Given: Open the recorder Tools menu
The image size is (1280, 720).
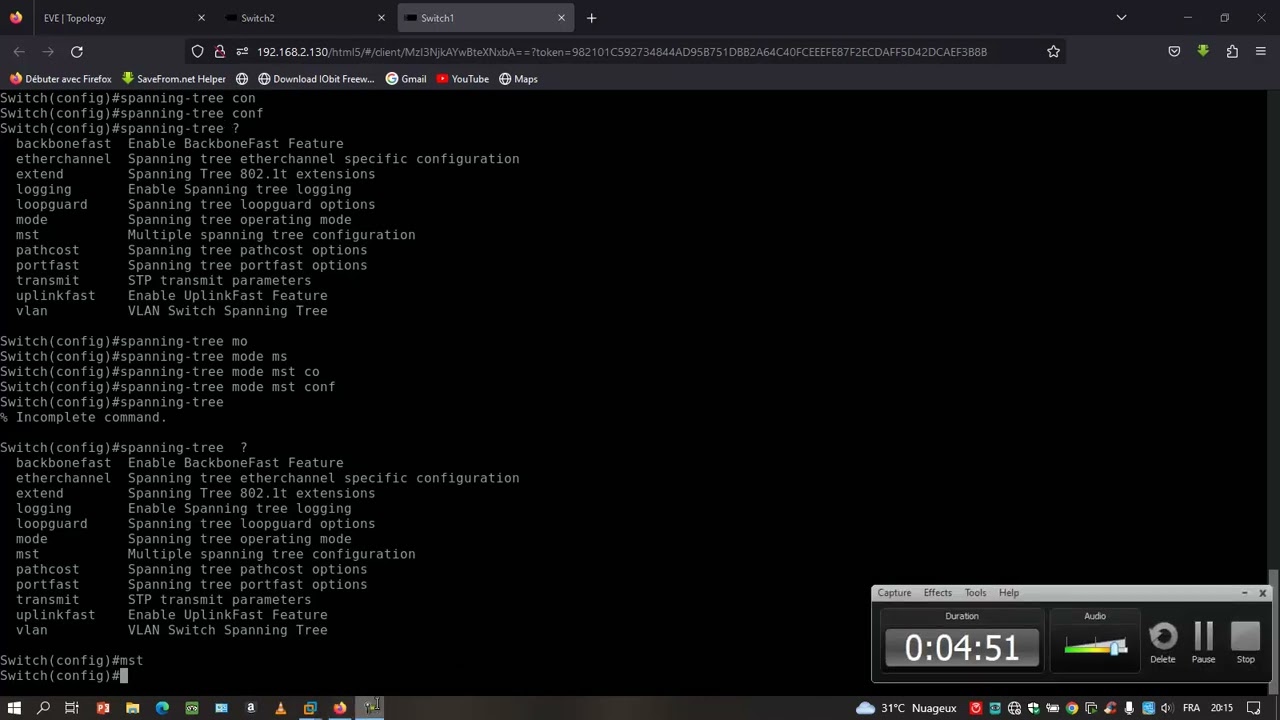Looking at the screenshot, I should pos(975,593).
